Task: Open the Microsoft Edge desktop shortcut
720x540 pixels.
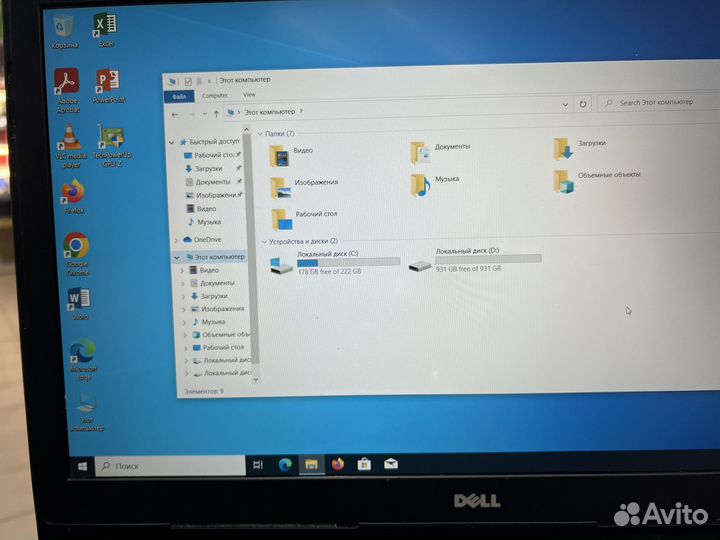Action: pos(84,360)
